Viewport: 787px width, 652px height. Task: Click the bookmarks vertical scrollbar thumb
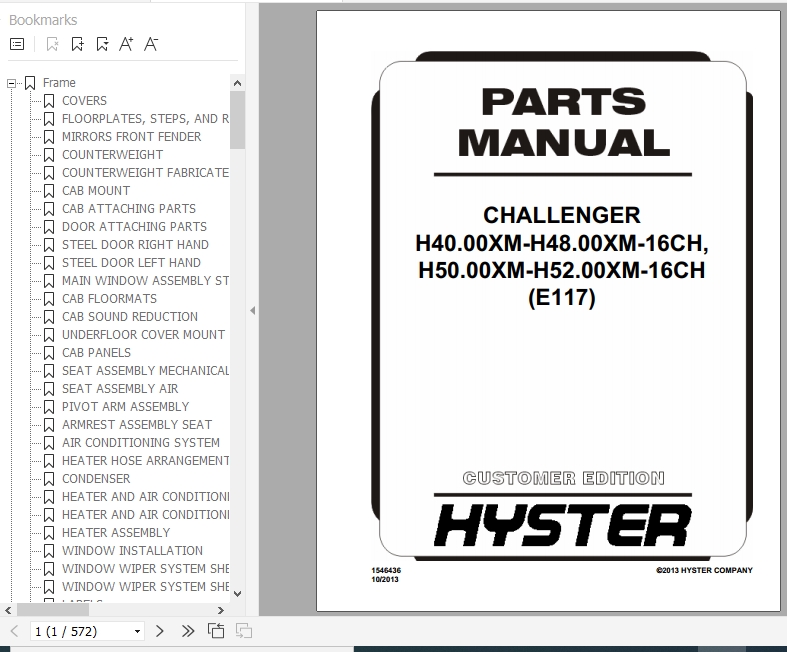[237, 119]
